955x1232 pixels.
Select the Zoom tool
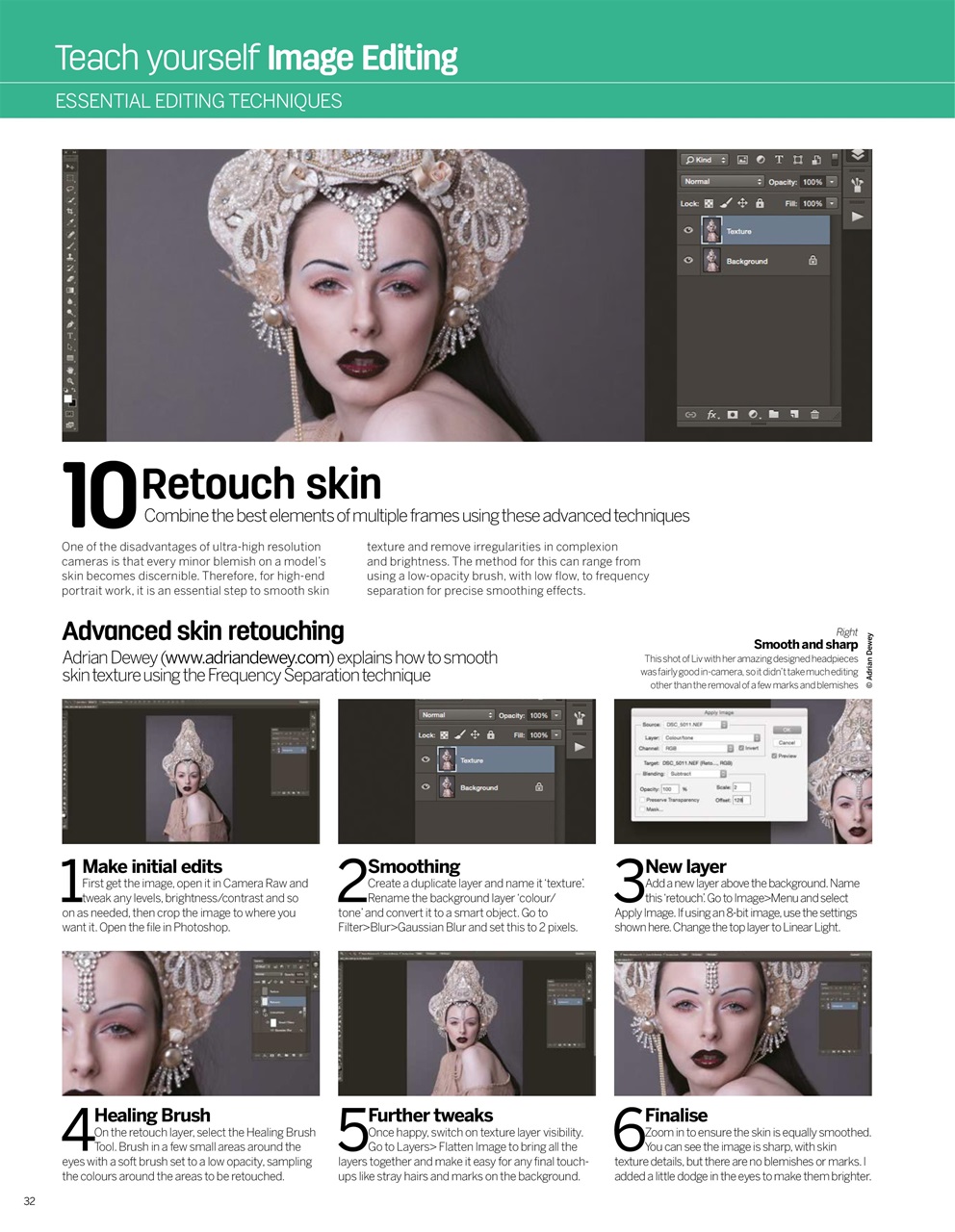pos(71,376)
